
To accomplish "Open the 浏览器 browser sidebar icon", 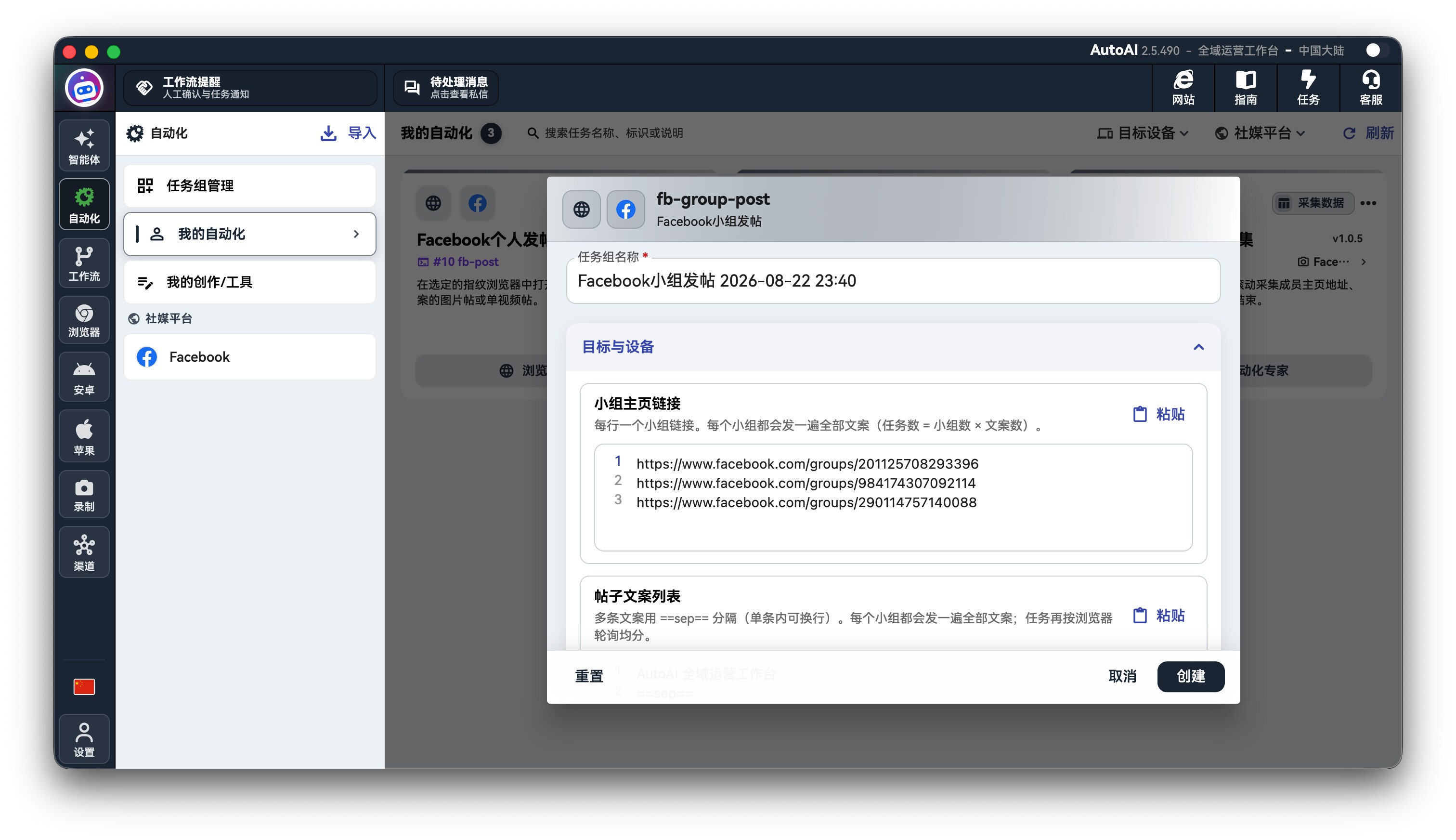I will coord(84,320).
